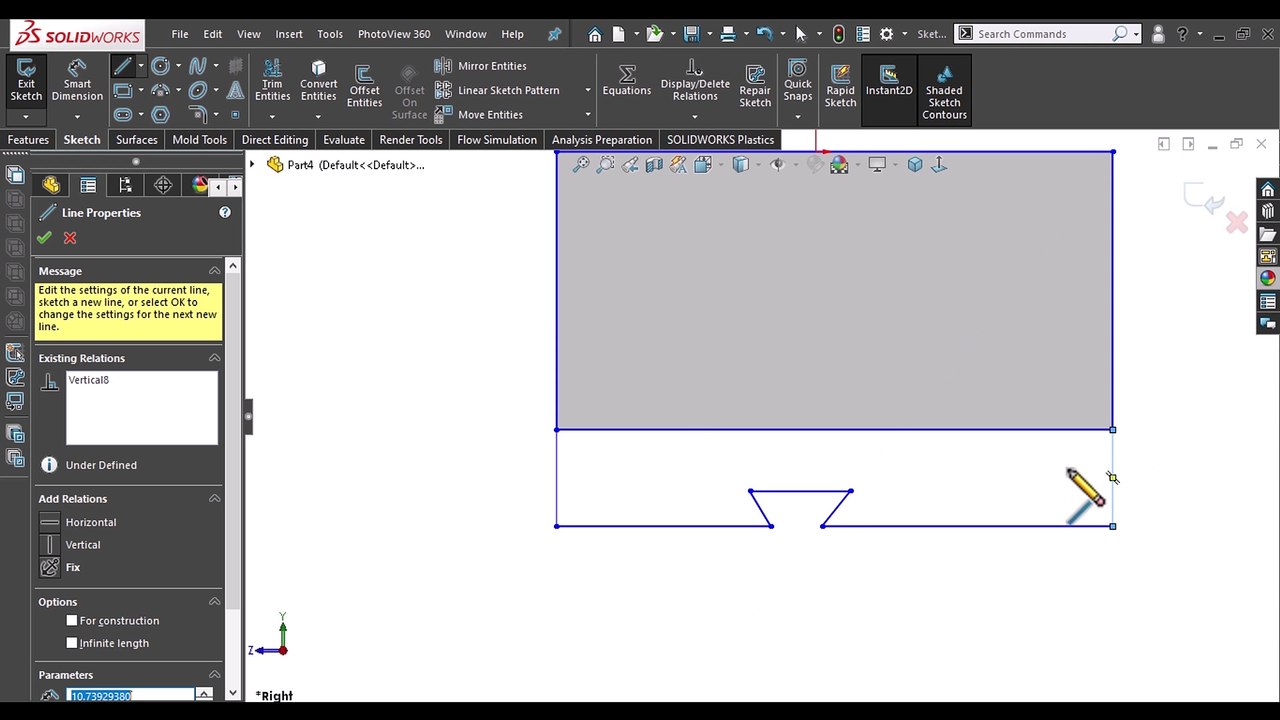Run the Repair Sketch tool

tap(755, 86)
